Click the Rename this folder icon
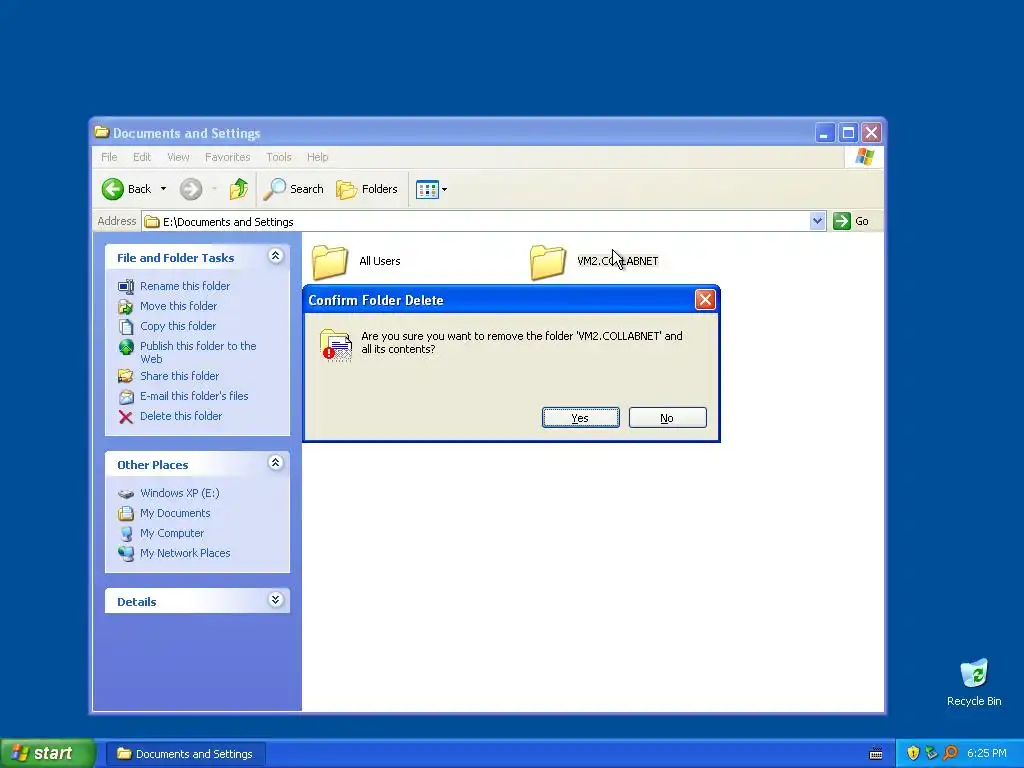The image size is (1024, 768). pyautogui.click(x=126, y=286)
